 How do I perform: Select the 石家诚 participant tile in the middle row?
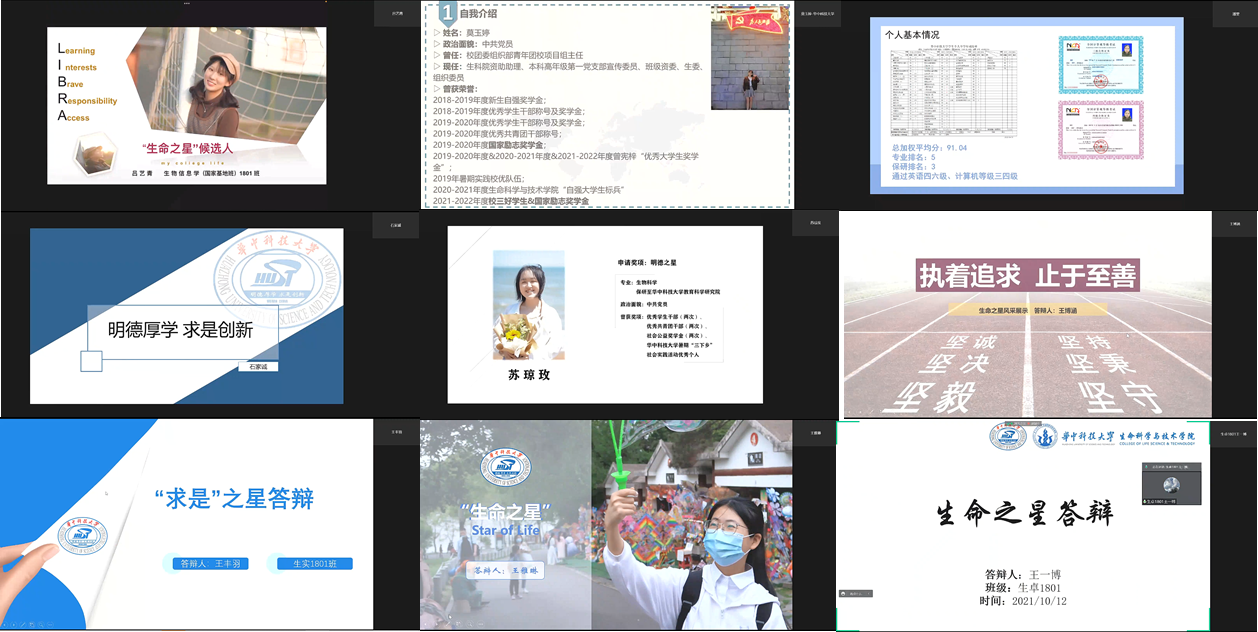pos(395,226)
